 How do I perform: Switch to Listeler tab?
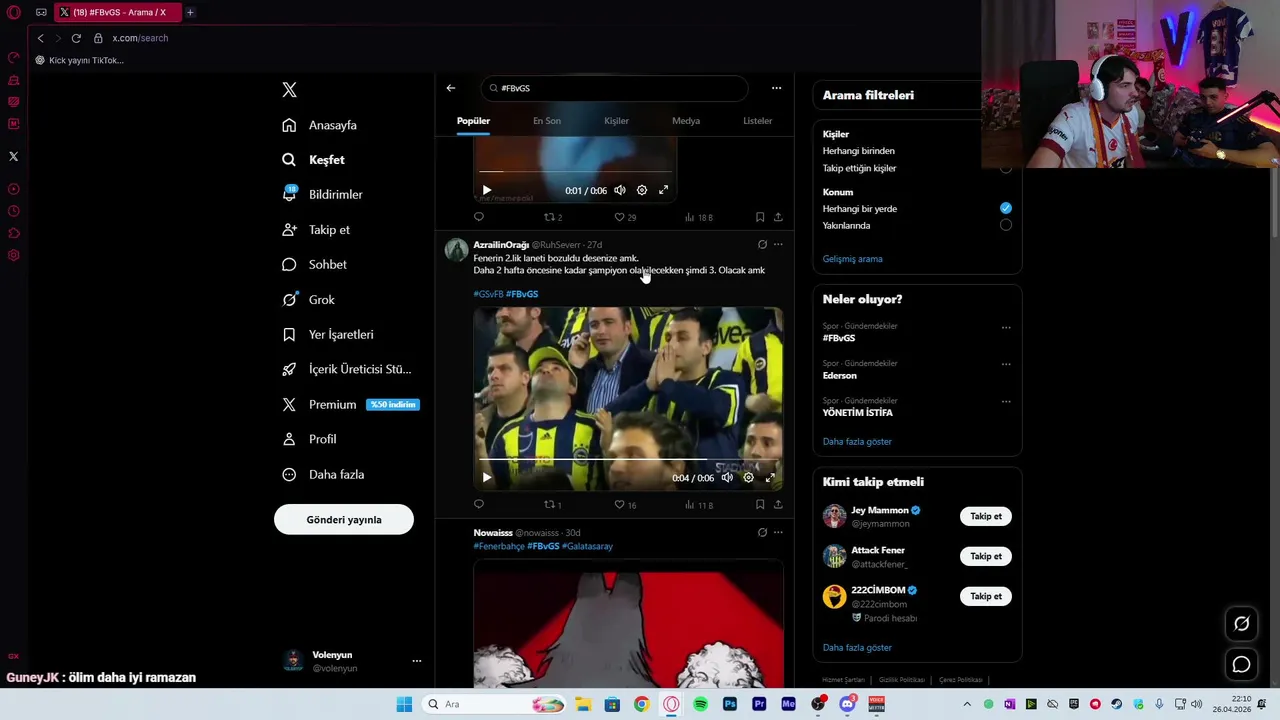[x=757, y=121]
